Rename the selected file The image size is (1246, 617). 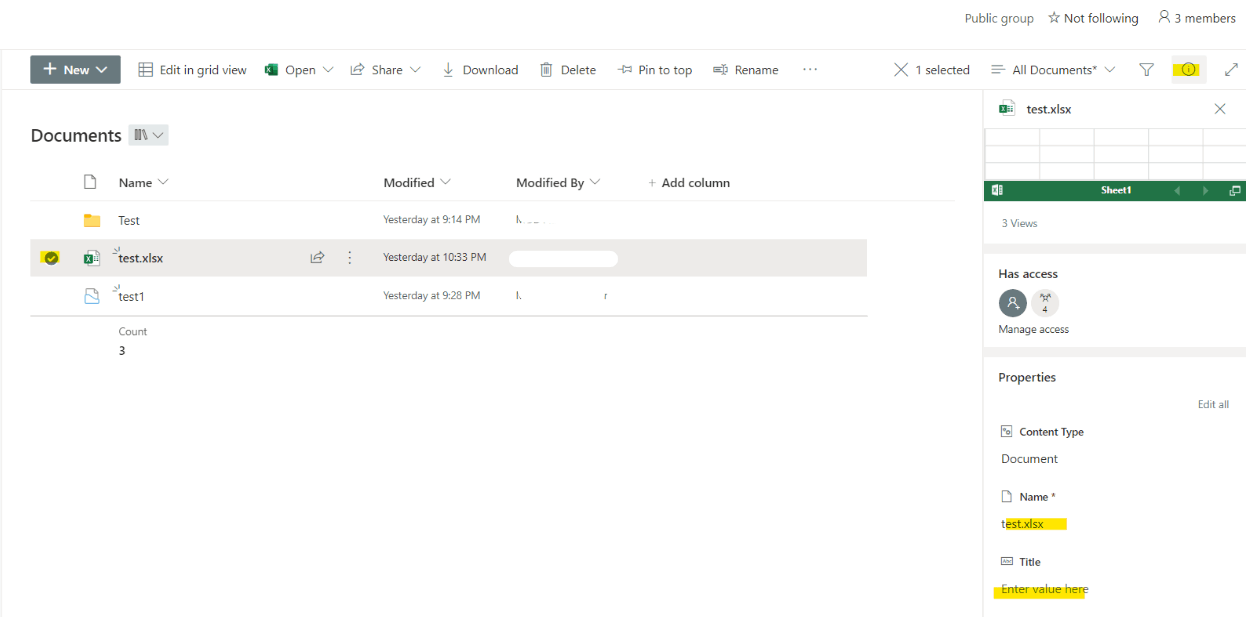click(746, 70)
